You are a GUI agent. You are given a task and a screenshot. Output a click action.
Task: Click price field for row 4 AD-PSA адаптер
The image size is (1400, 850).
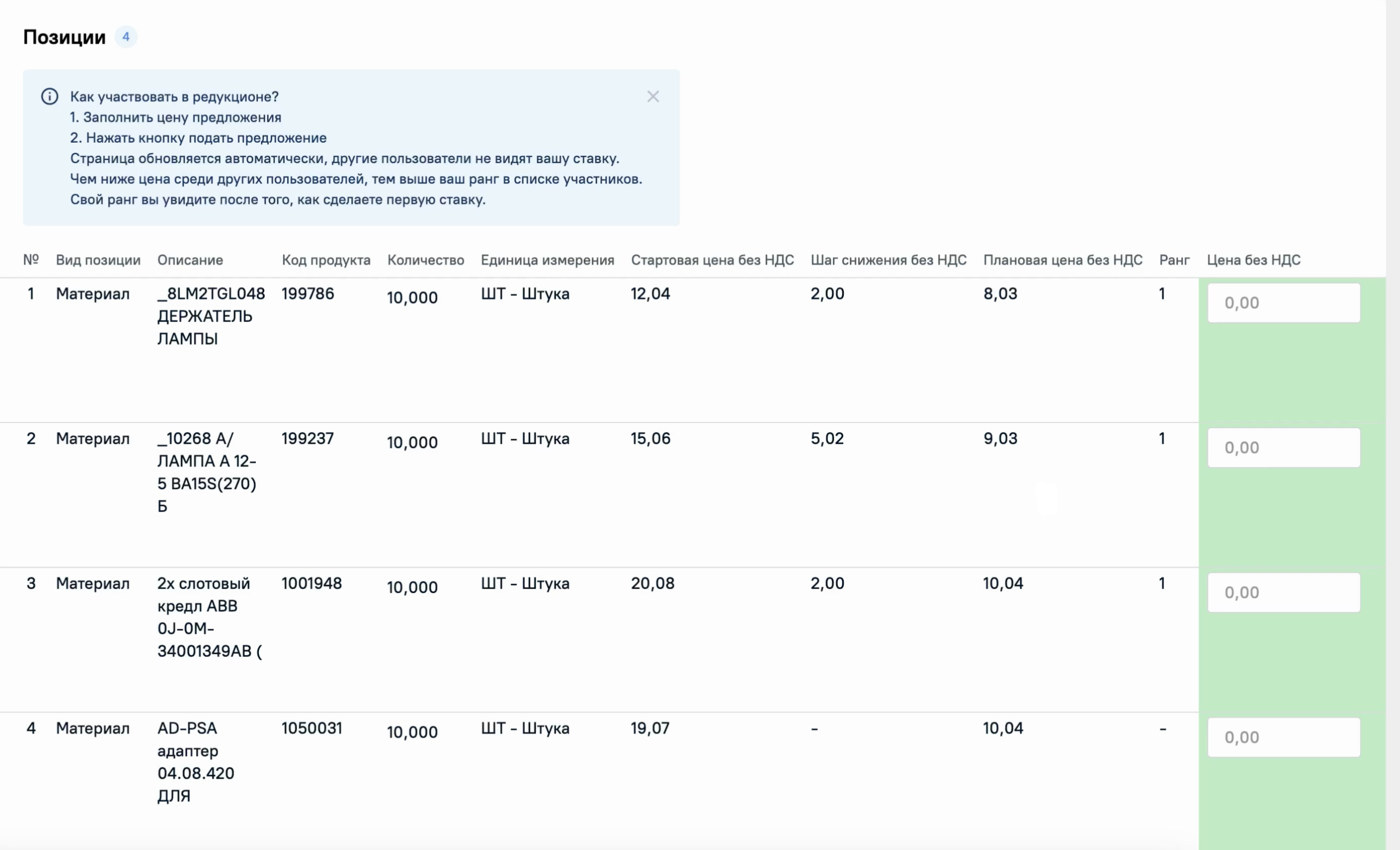[x=1284, y=737]
